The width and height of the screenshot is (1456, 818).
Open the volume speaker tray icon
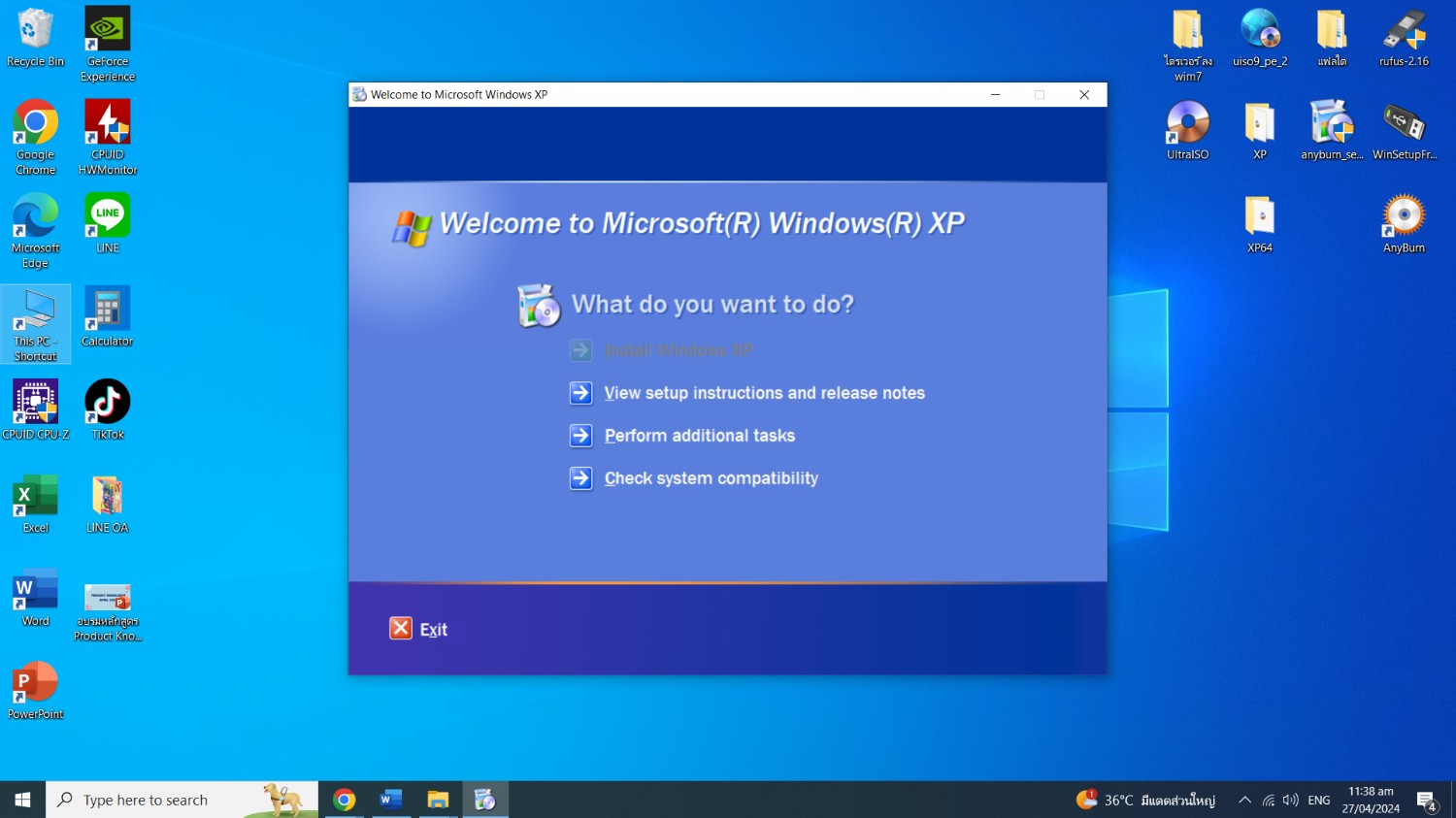click(1291, 801)
